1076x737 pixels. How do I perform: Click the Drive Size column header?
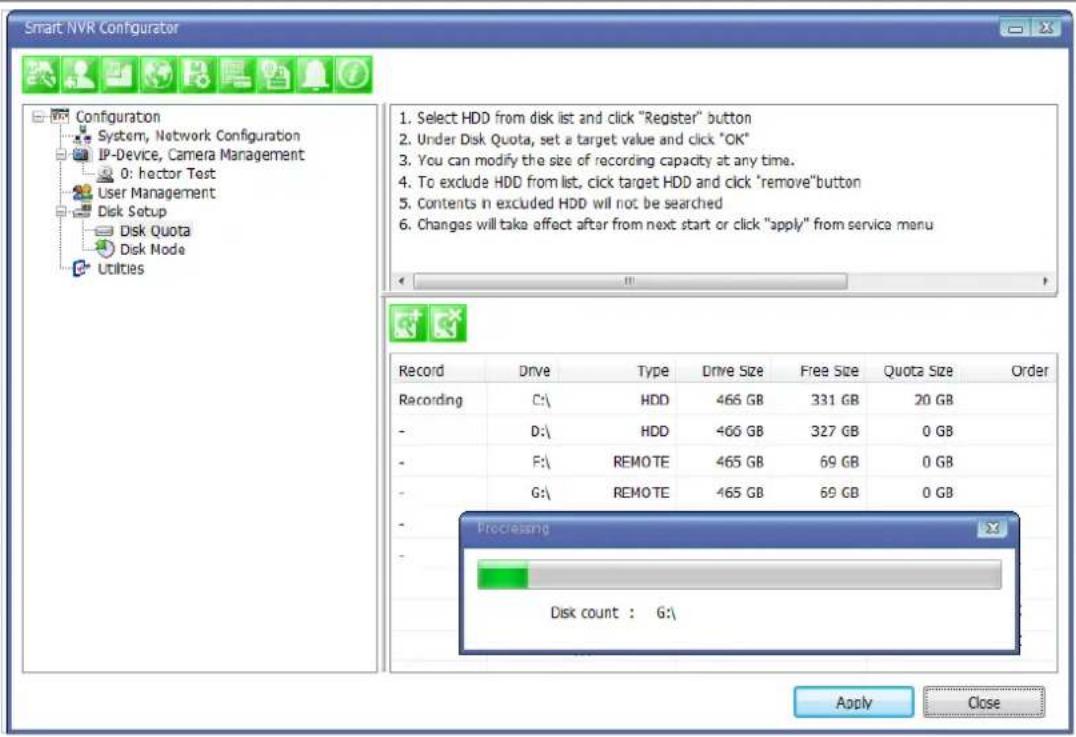point(724,371)
